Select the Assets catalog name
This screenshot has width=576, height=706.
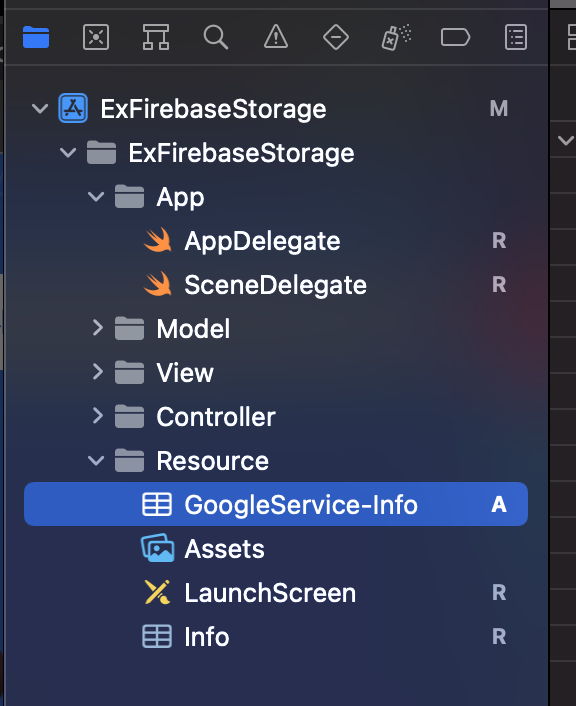pos(224,549)
